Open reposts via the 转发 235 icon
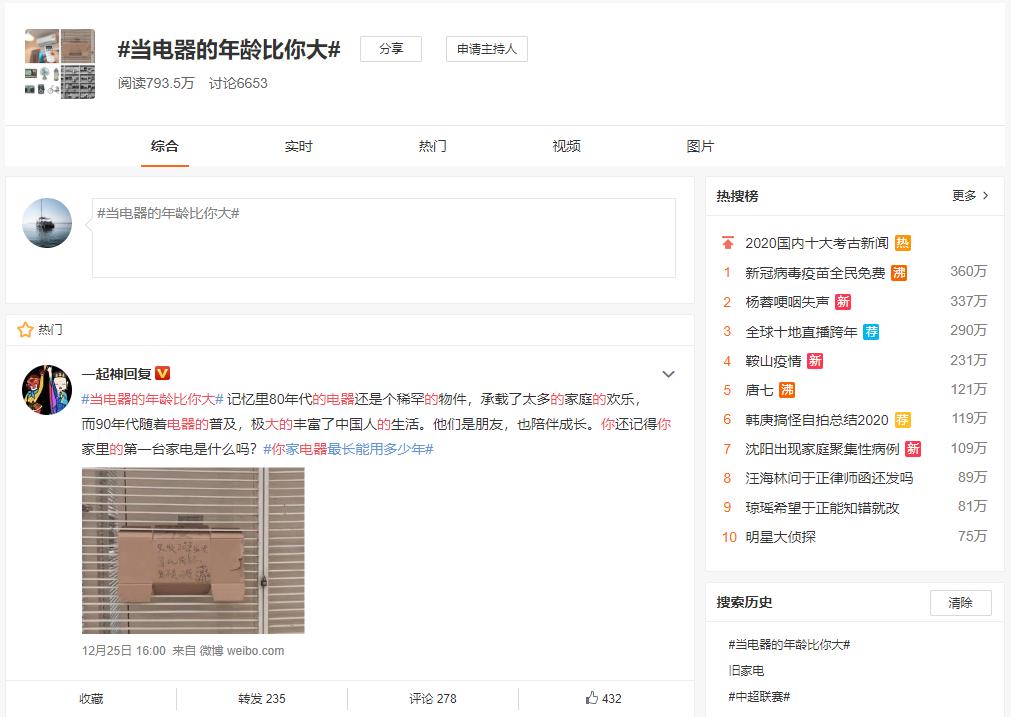The image size is (1011, 717). click(x=263, y=699)
